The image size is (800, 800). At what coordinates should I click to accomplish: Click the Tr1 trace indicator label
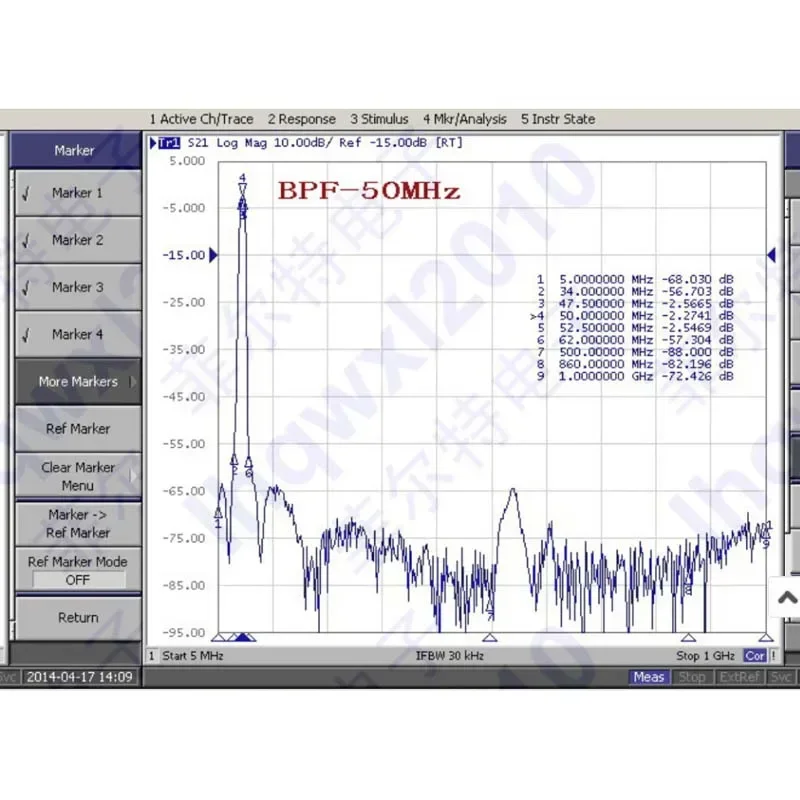pos(169,143)
